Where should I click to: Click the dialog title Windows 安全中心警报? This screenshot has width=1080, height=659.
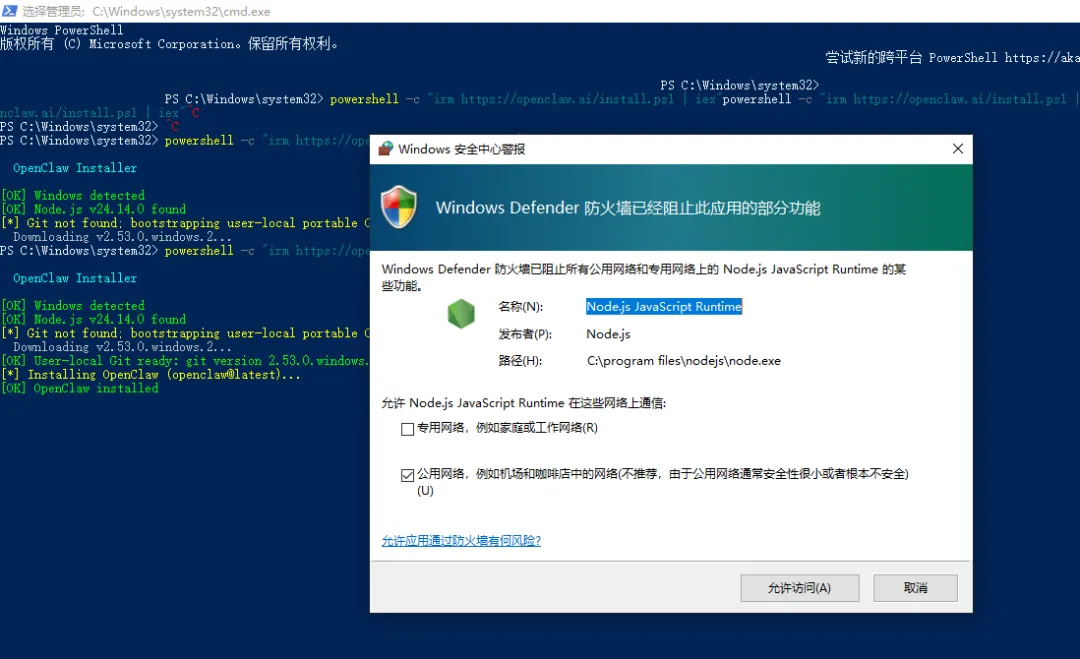461,149
